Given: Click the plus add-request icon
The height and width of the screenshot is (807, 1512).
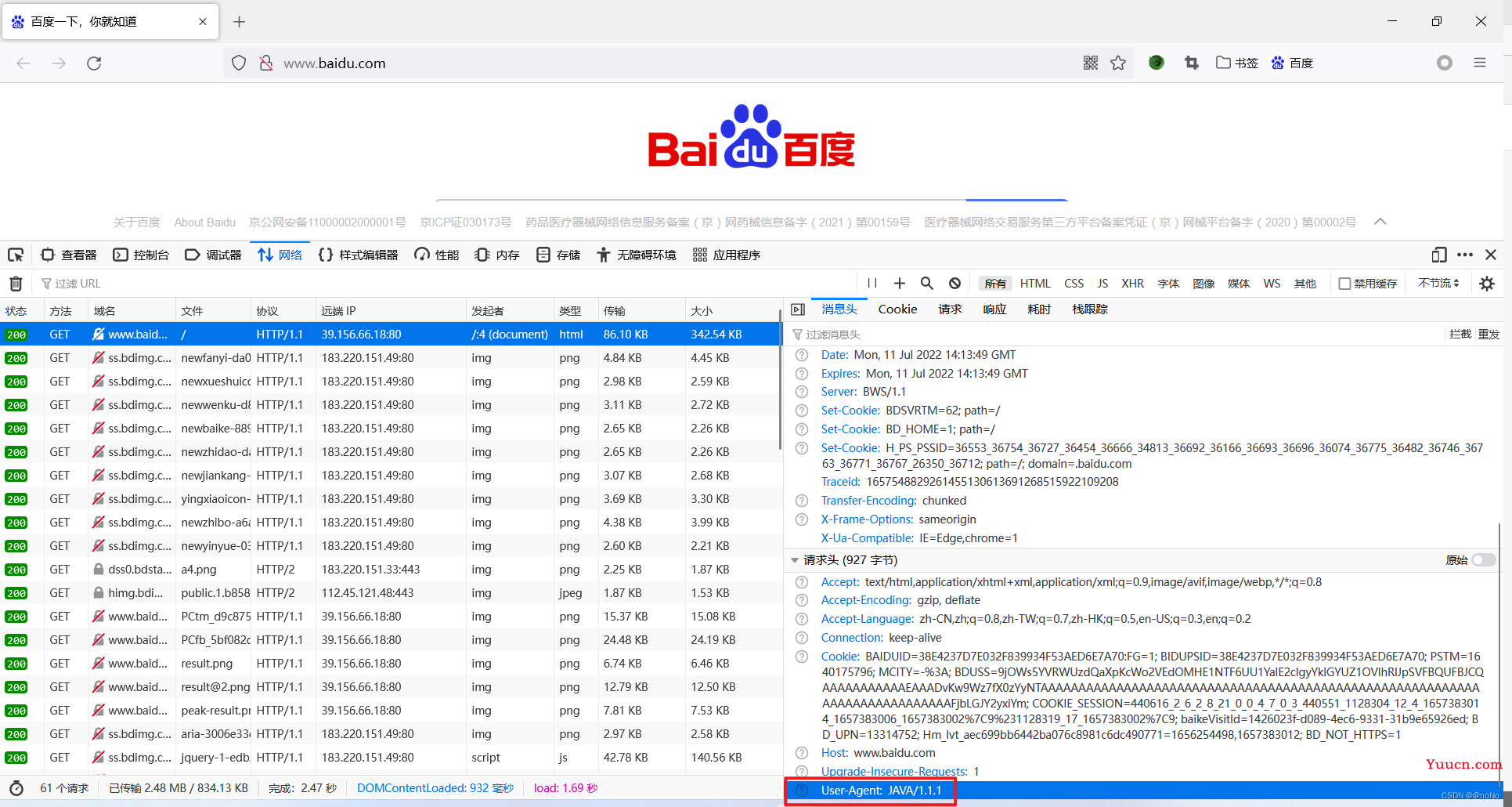Looking at the screenshot, I should point(900,284).
